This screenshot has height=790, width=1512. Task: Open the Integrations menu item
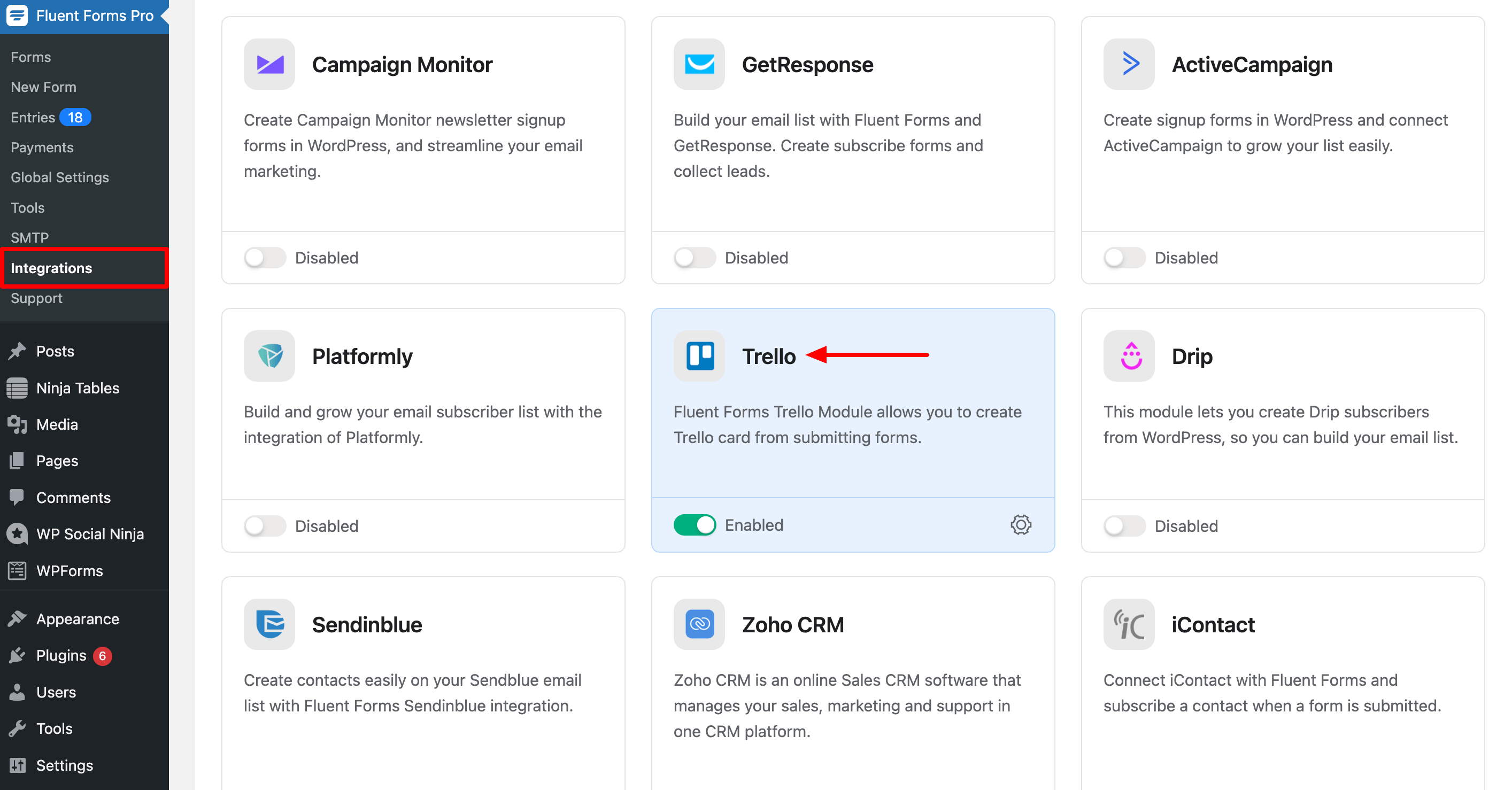tap(52, 268)
